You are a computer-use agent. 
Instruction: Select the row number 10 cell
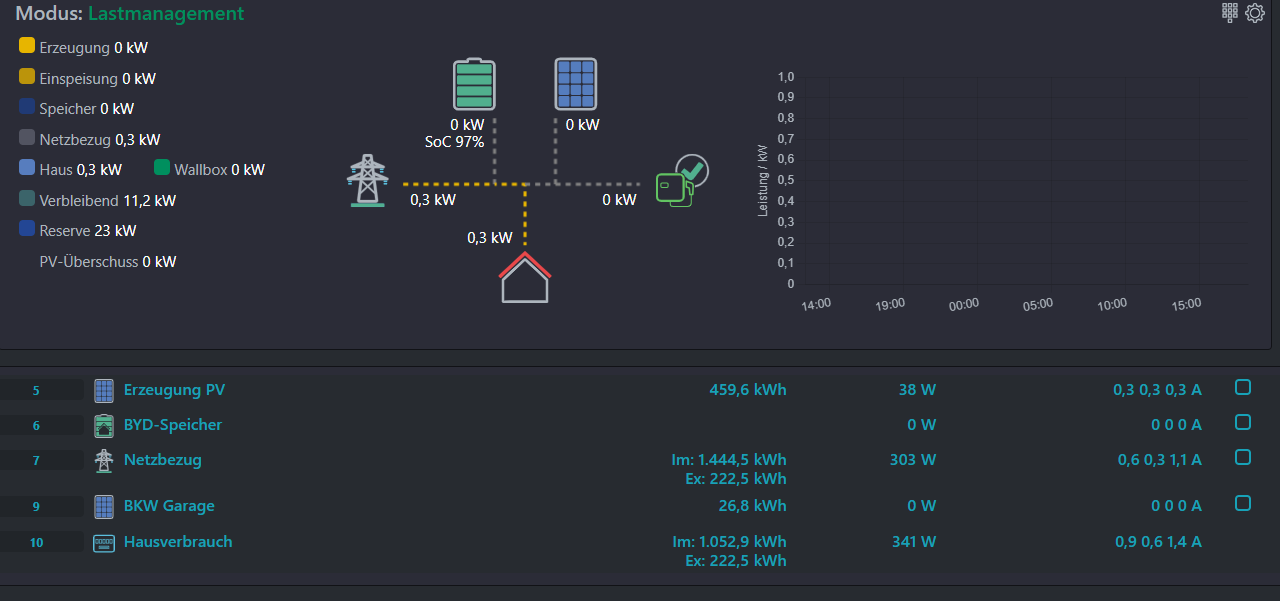[x=42, y=543]
